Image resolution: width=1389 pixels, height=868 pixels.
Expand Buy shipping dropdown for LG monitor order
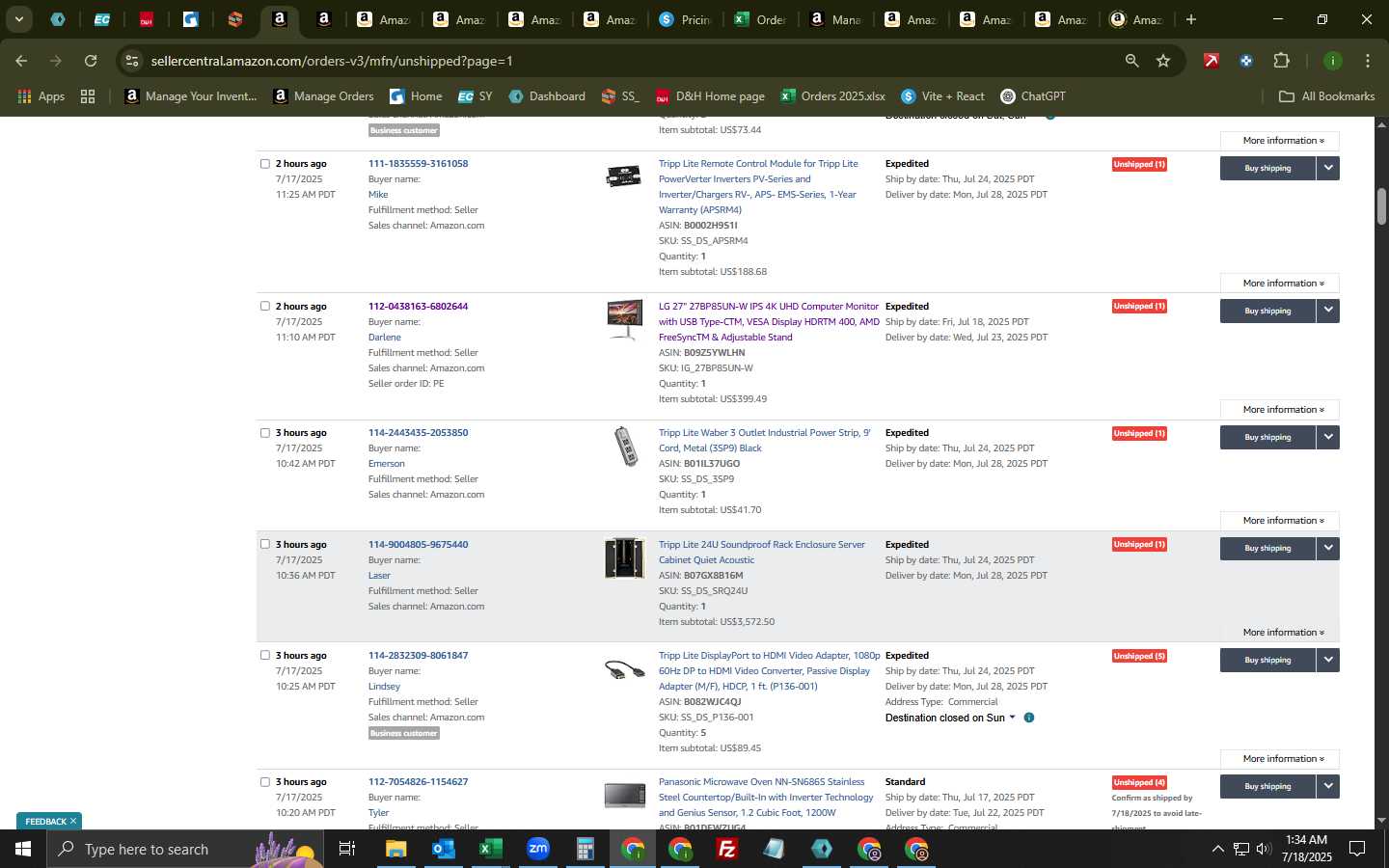[x=1328, y=311]
